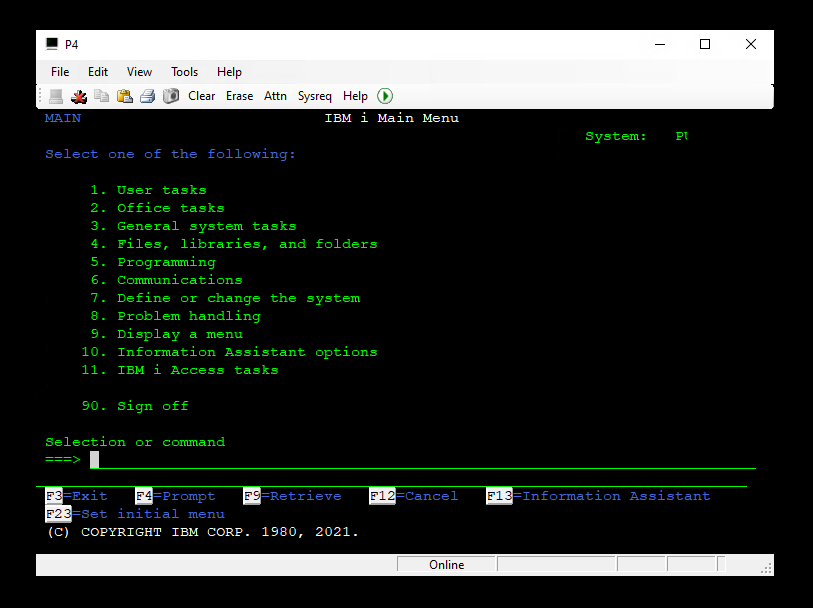Viewport: 813px width, 608px height.
Task: Click the P4 window title icon
Action: [52, 44]
